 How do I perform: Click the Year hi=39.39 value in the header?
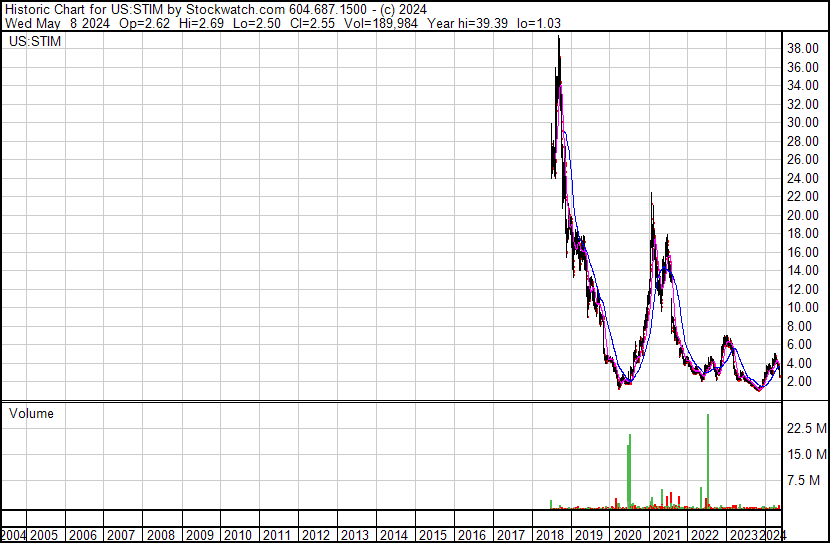467,23
